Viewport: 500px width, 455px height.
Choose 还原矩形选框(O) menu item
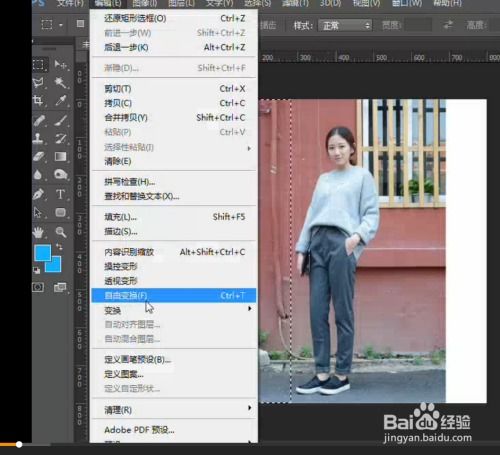point(174,18)
